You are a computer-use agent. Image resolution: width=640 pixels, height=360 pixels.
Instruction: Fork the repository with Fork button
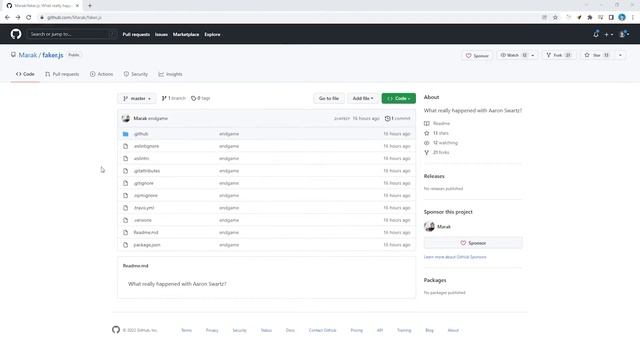tap(559, 55)
